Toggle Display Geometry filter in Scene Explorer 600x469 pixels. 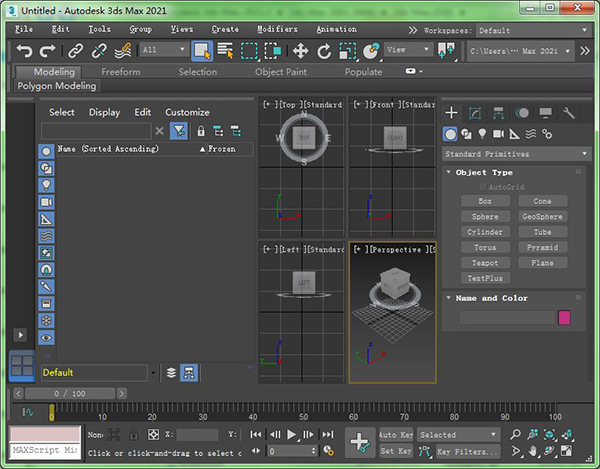pos(46,151)
